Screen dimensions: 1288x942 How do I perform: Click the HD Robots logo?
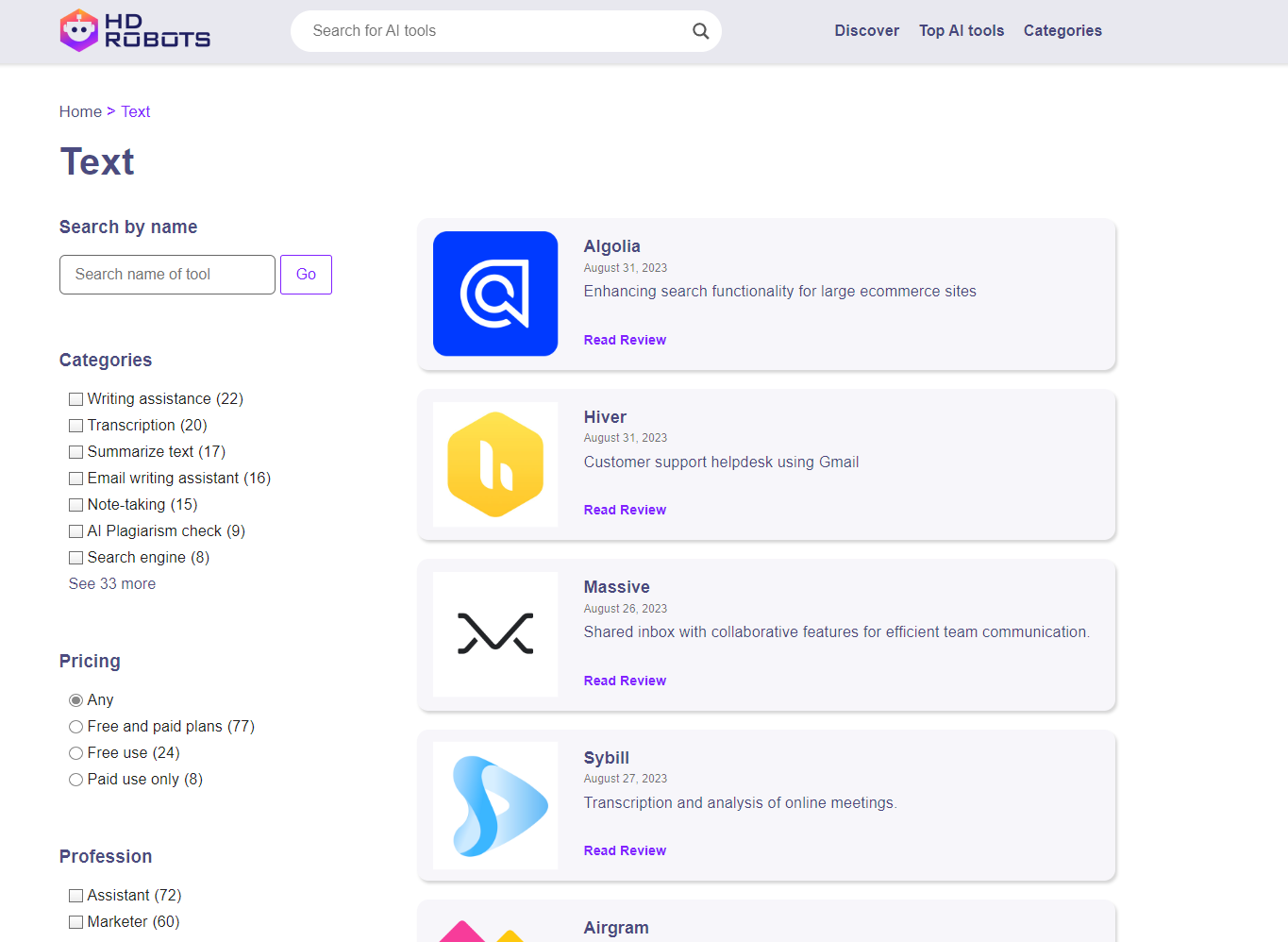[135, 30]
